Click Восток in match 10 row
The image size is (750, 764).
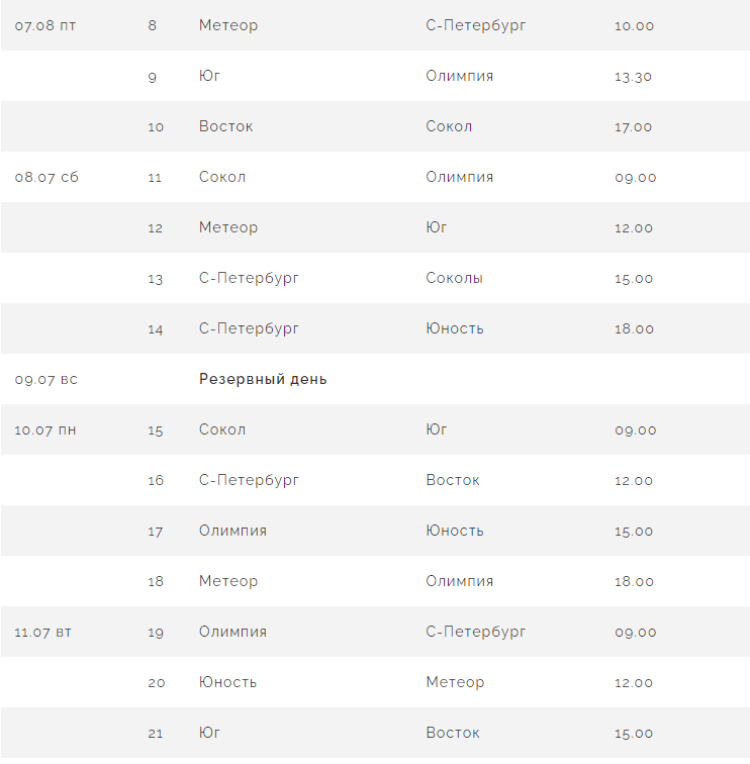226,127
